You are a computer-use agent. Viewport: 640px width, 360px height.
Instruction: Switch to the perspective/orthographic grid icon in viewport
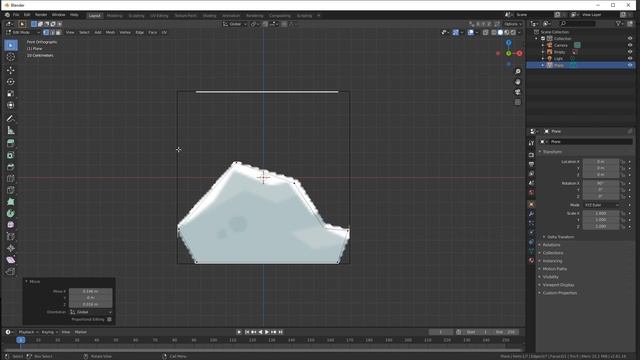[x=518, y=102]
